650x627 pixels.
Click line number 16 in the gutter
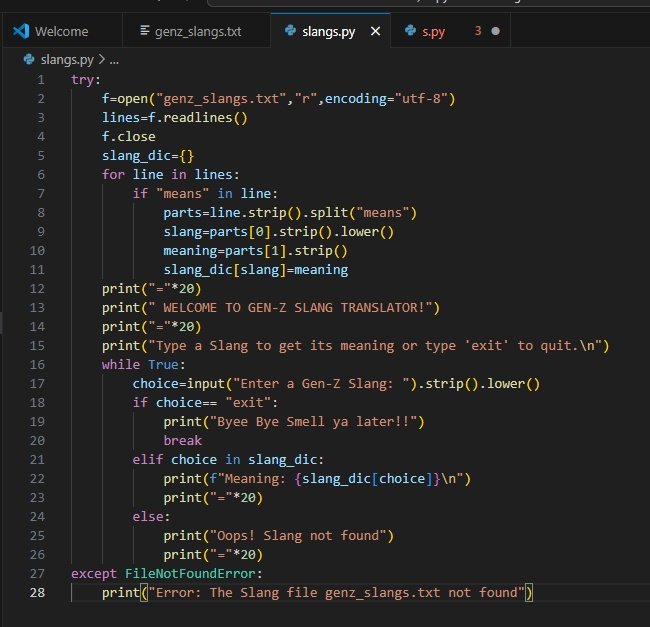click(37, 364)
